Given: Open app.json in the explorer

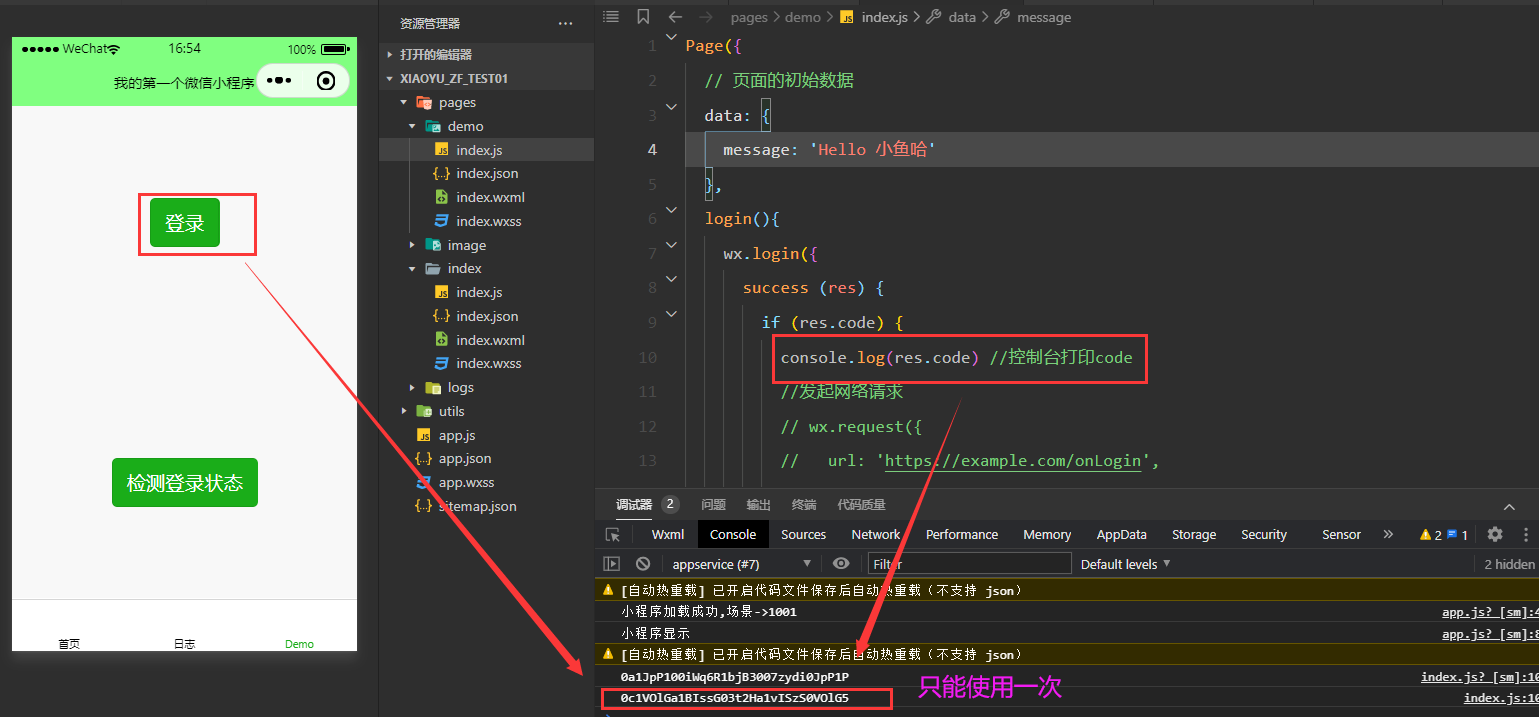Looking at the screenshot, I should (x=465, y=458).
